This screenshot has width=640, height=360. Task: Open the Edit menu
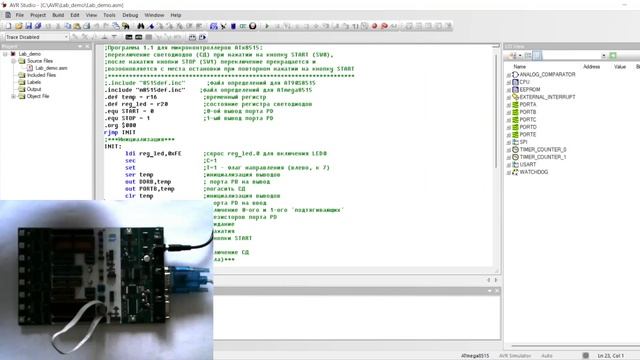(x=75, y=15)
